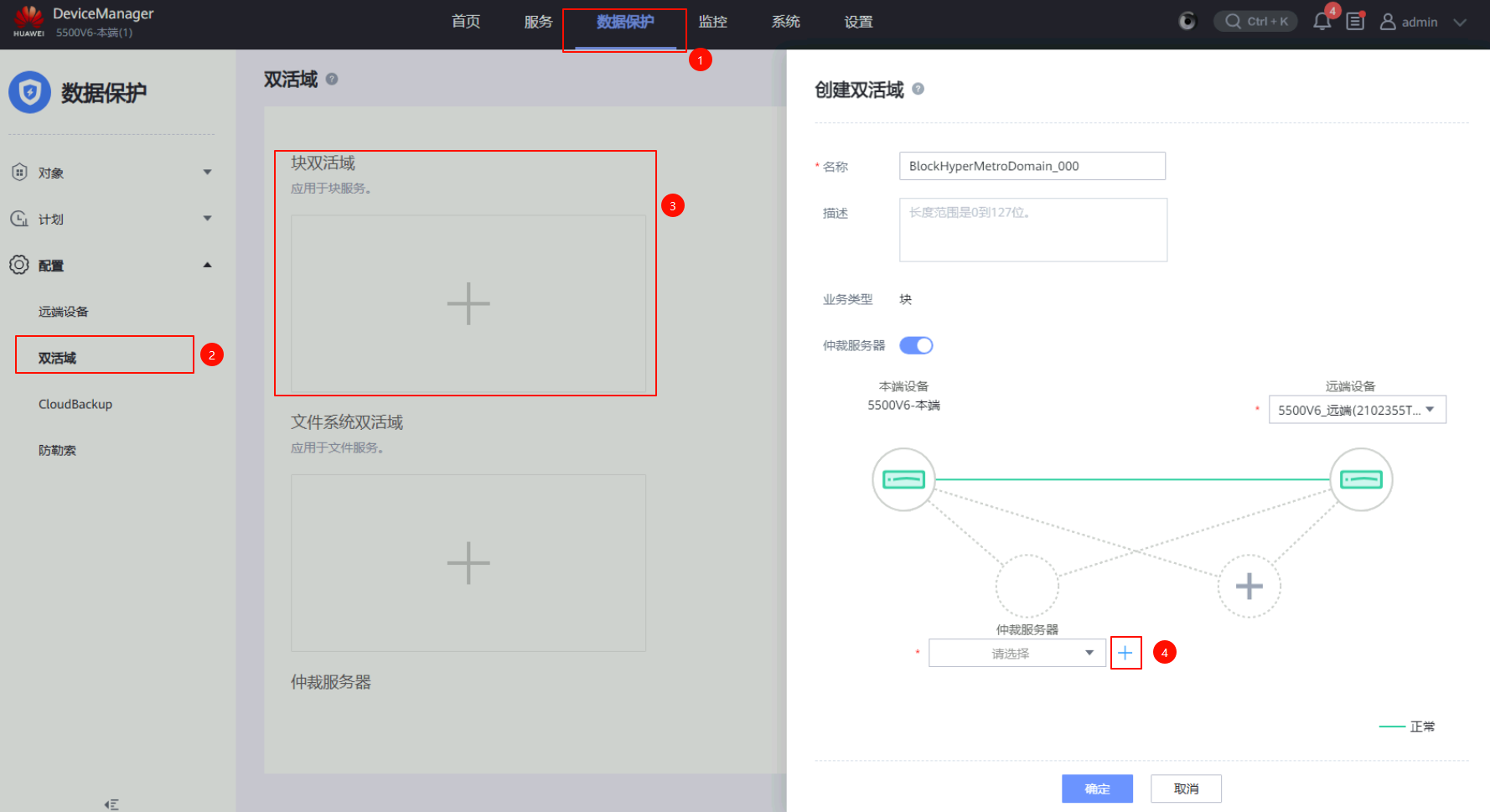The image size is (1490, 812).
Task: Click the help icon next to 双活域 heading
Action: tap(332, 79)
